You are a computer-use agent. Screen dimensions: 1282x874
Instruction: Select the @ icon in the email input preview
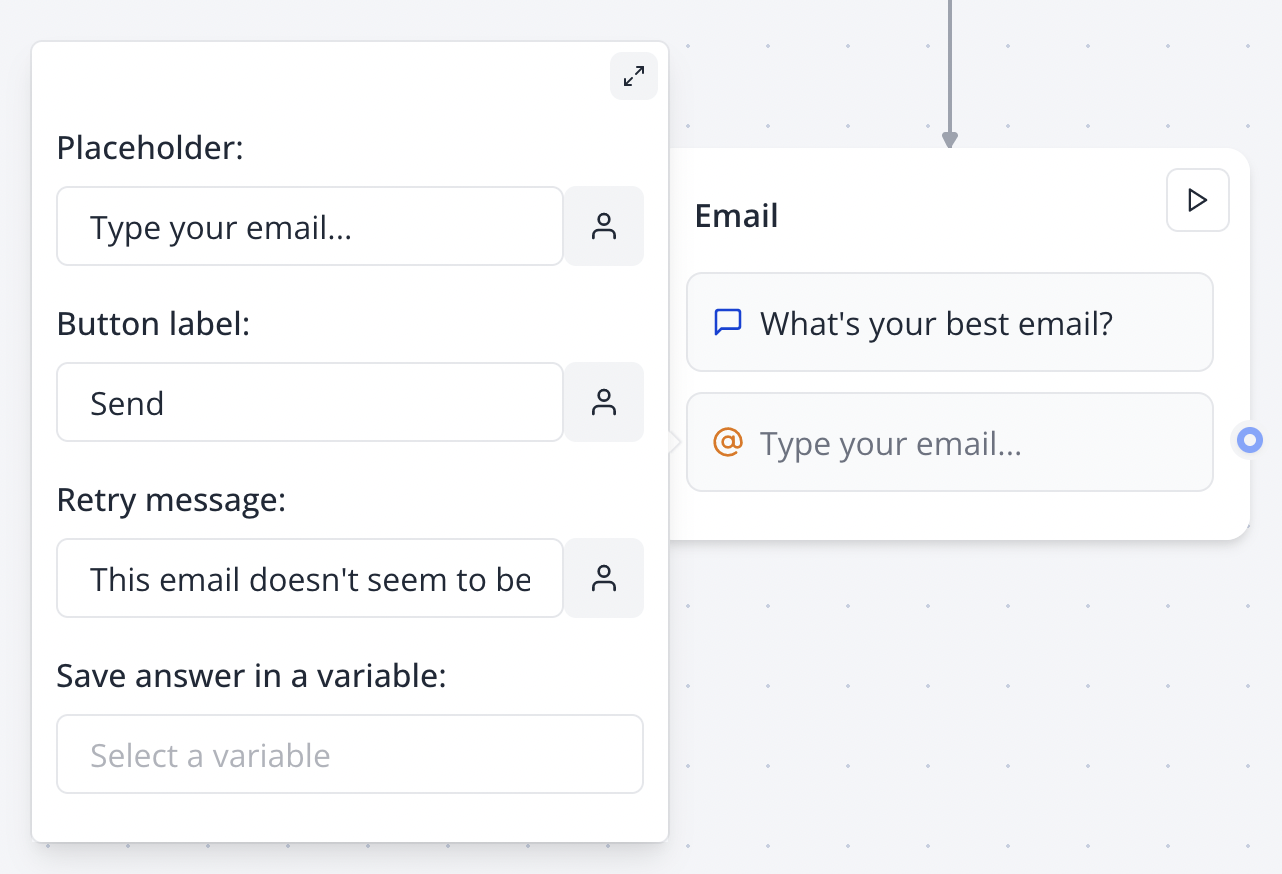tap(727, 442)
